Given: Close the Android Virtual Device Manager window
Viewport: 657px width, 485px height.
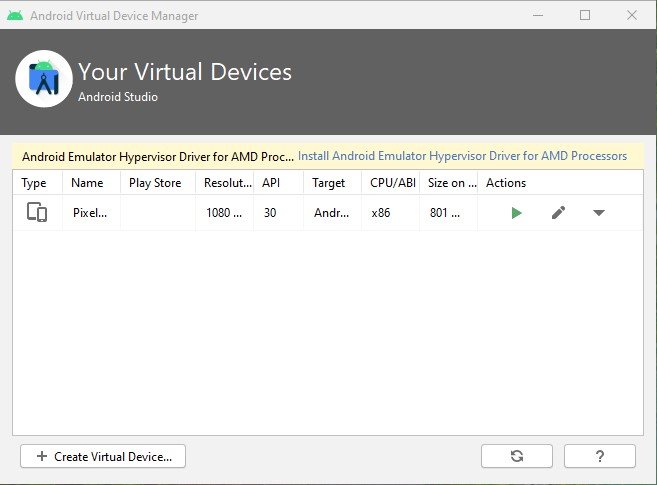Looking at the screenshot, I should (x=632, y=15).
